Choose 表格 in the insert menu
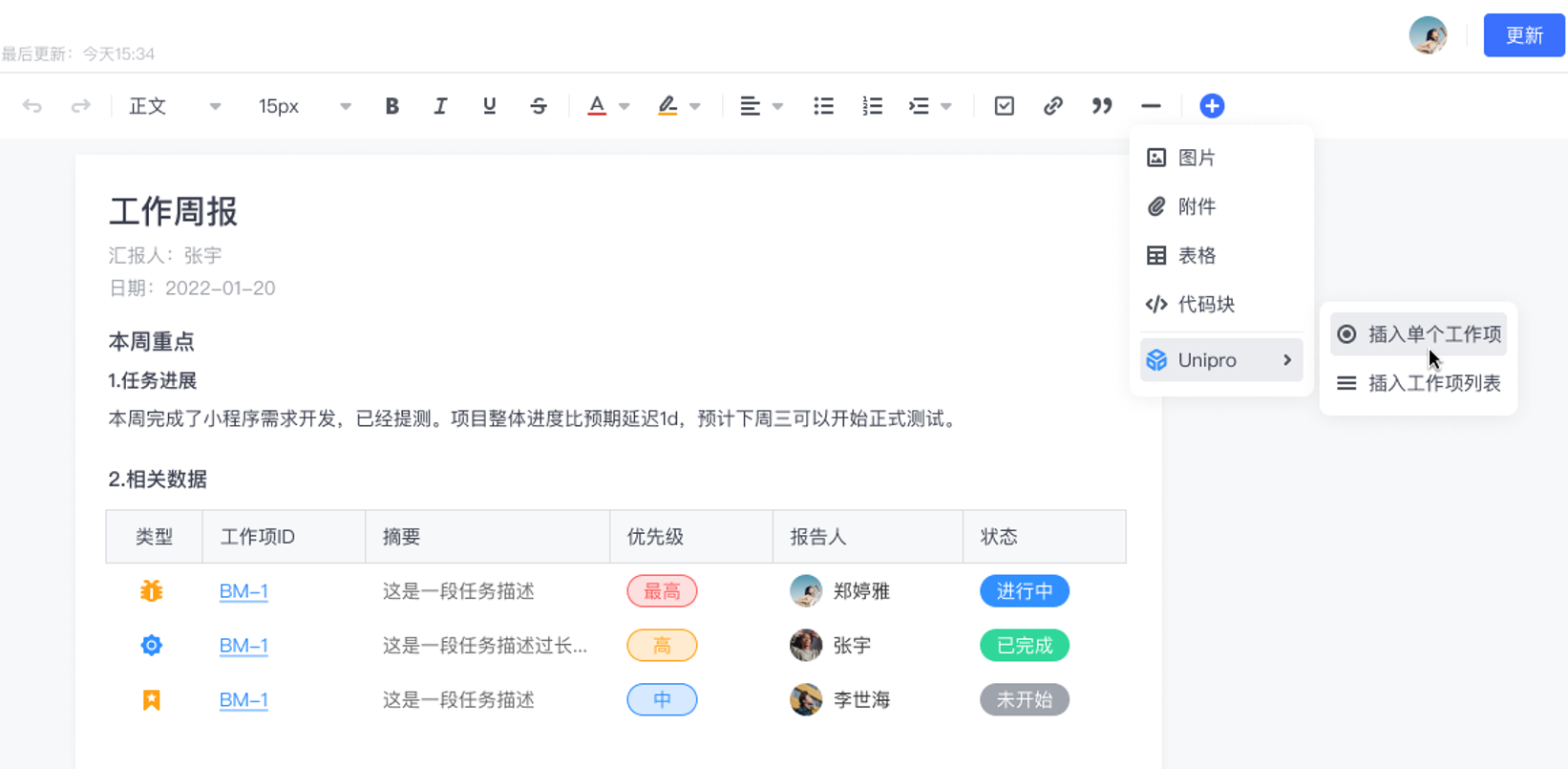Image resolution: width=1568 pixels, height=769 pixels. click(1197, 255)
